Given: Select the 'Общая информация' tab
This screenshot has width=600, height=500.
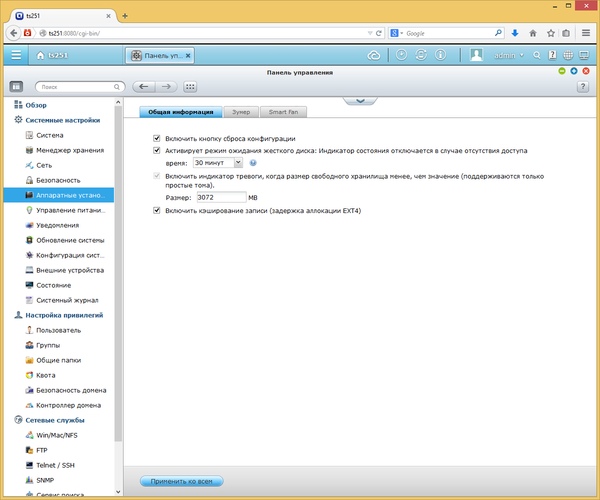Looking at the screenshot, I should pyautogui.click(x=181, y=112).
